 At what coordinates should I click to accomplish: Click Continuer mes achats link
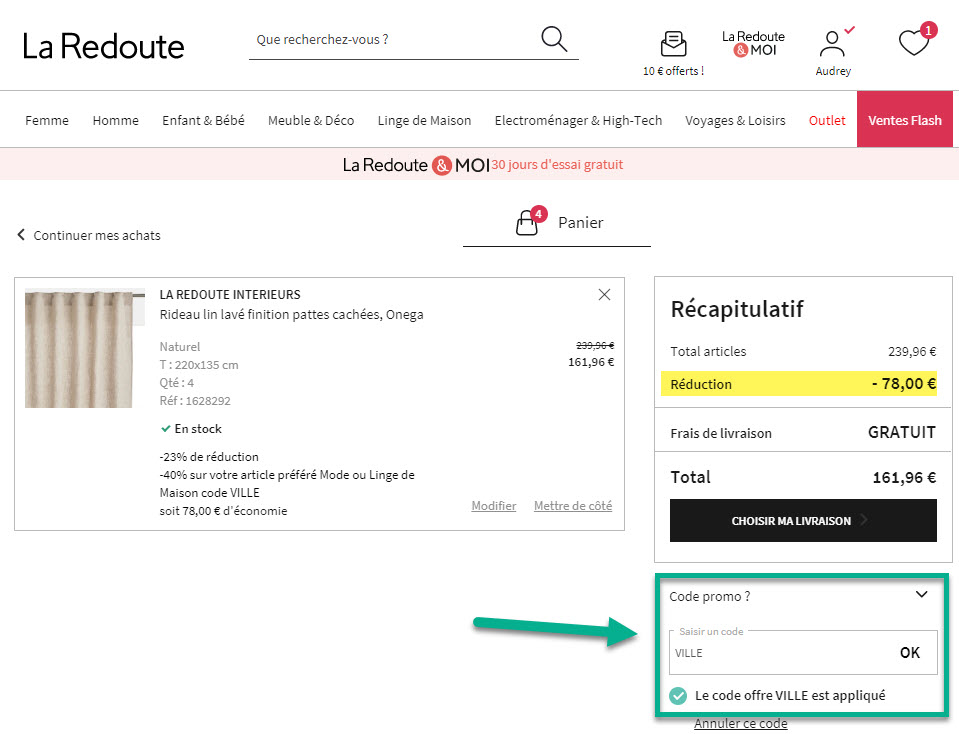pyautogui.click(x=97, y=235)
